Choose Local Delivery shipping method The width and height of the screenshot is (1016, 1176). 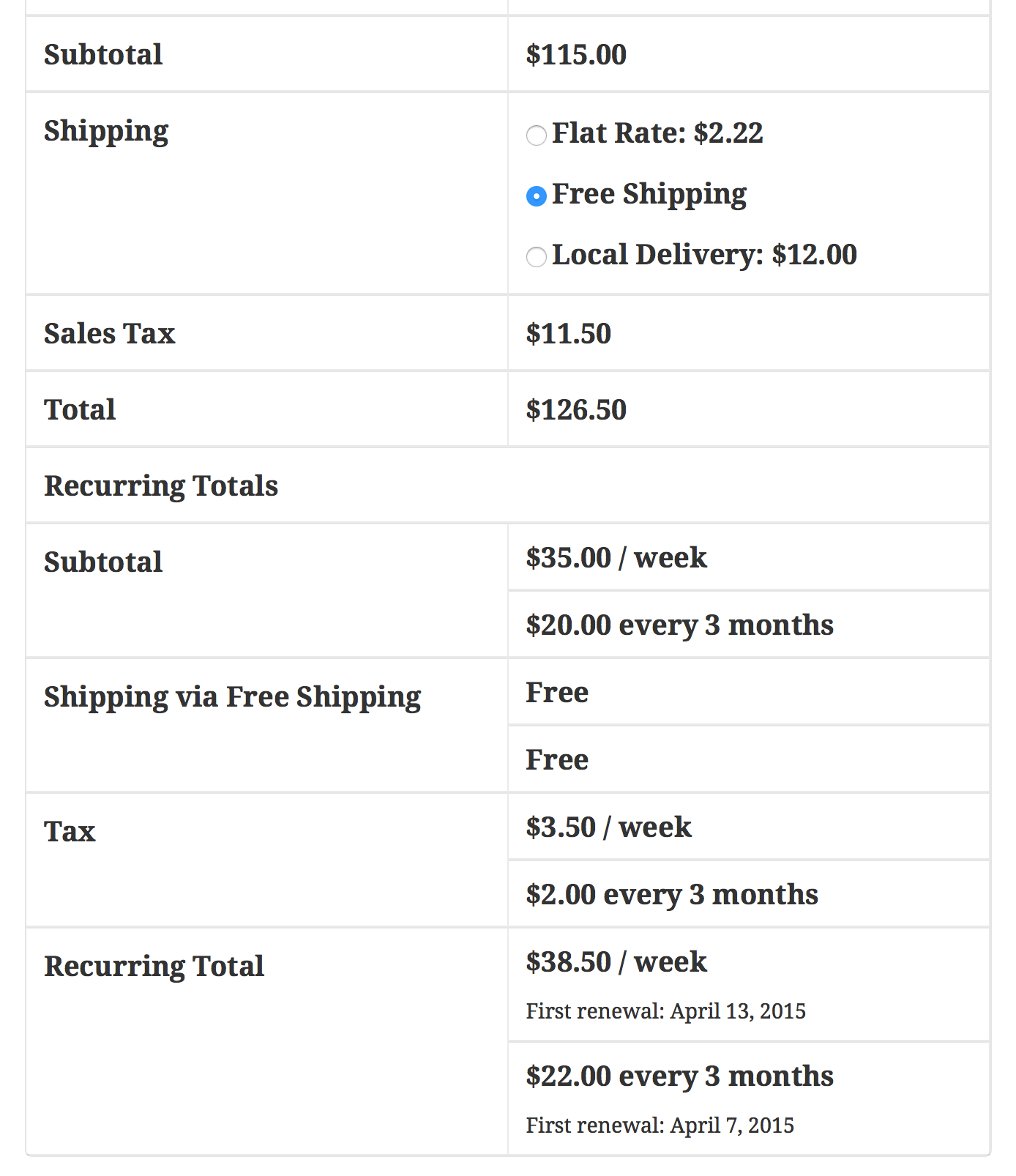pyautogui.click(x=537, y=256)
